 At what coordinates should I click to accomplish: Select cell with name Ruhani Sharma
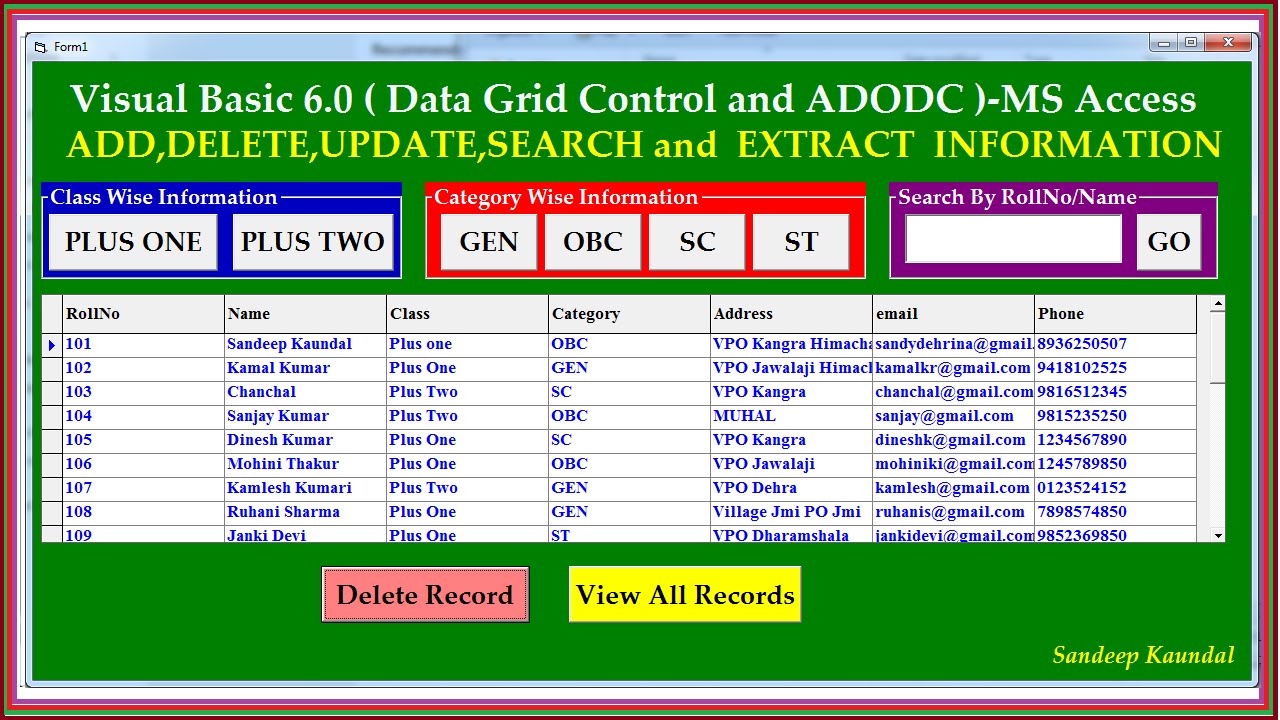tap(305, 512)
